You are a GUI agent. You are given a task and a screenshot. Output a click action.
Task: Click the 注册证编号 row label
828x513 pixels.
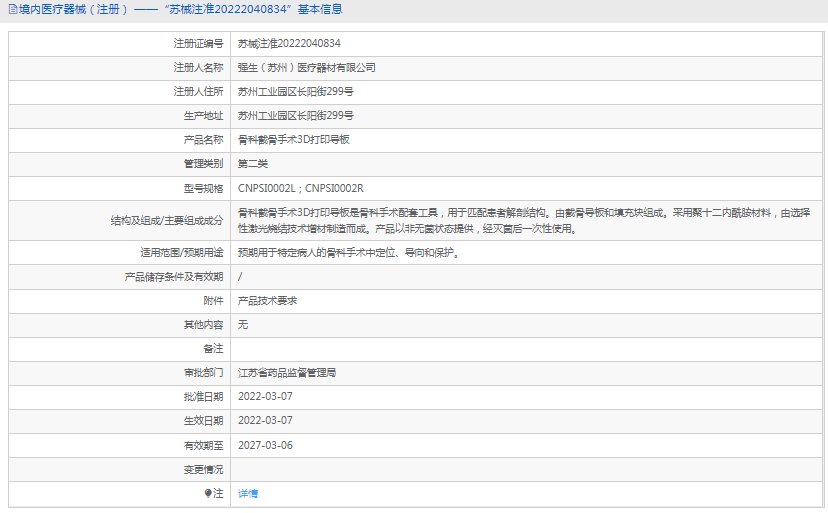click(x=199, y=43)
